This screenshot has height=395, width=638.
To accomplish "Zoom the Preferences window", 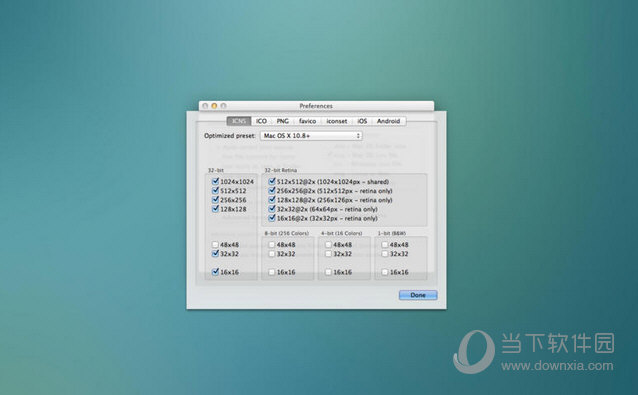I will coord(223,106).
